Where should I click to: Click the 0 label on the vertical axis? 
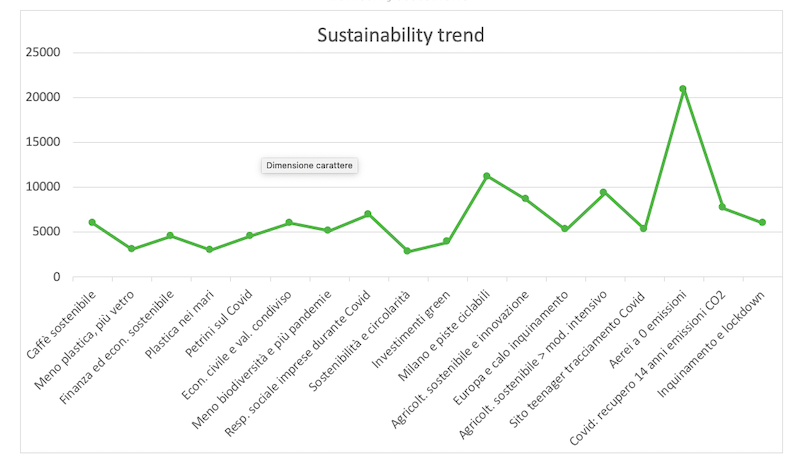pos(56,277)
